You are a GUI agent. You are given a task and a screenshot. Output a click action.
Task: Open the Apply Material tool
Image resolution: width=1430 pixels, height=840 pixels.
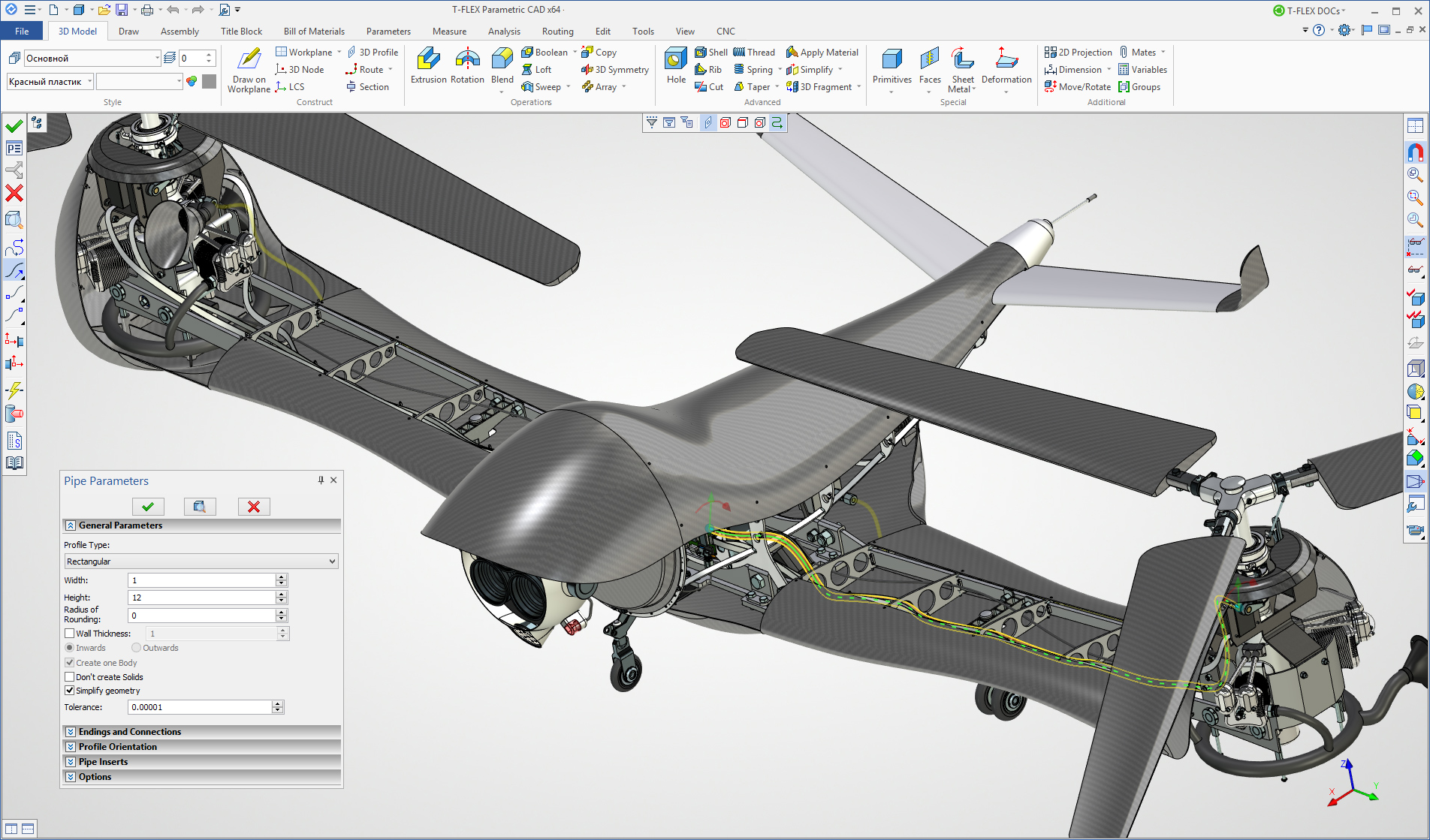[x=822, y=53]
